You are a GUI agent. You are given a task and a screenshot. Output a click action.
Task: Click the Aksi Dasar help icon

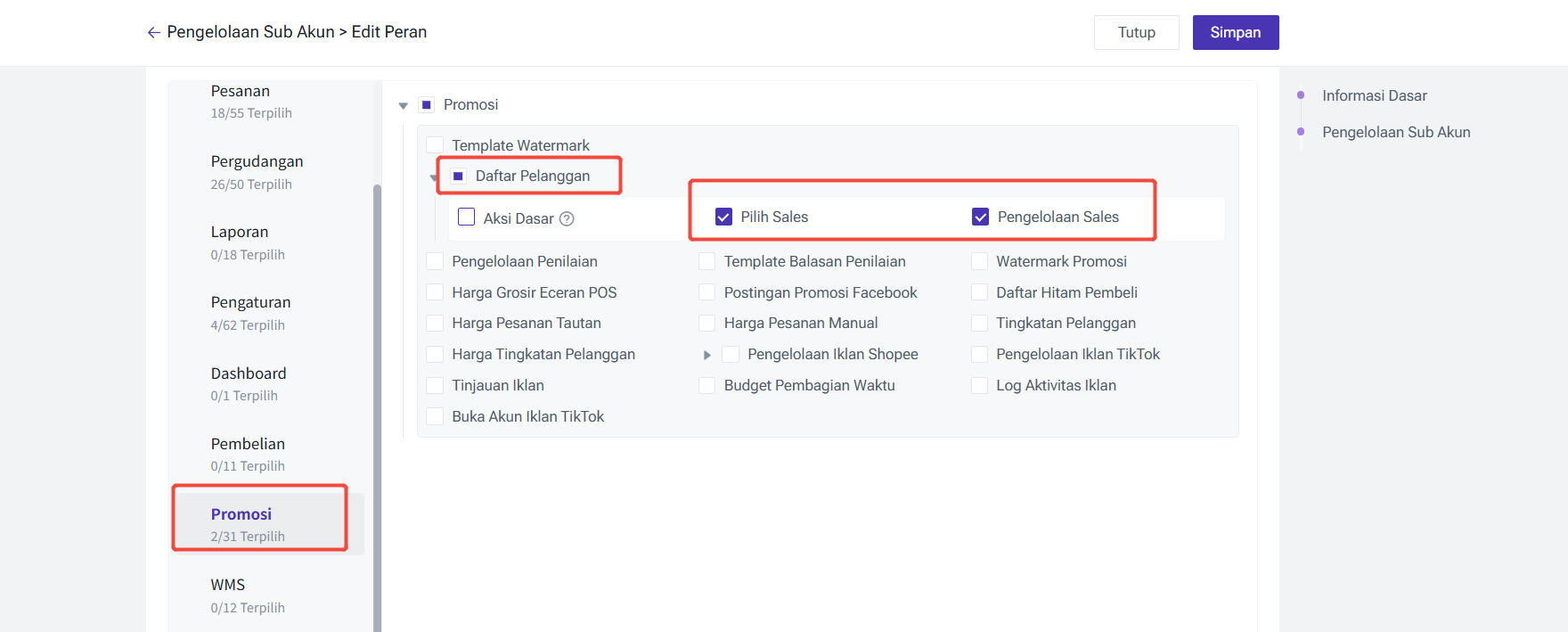coord(567,218)
